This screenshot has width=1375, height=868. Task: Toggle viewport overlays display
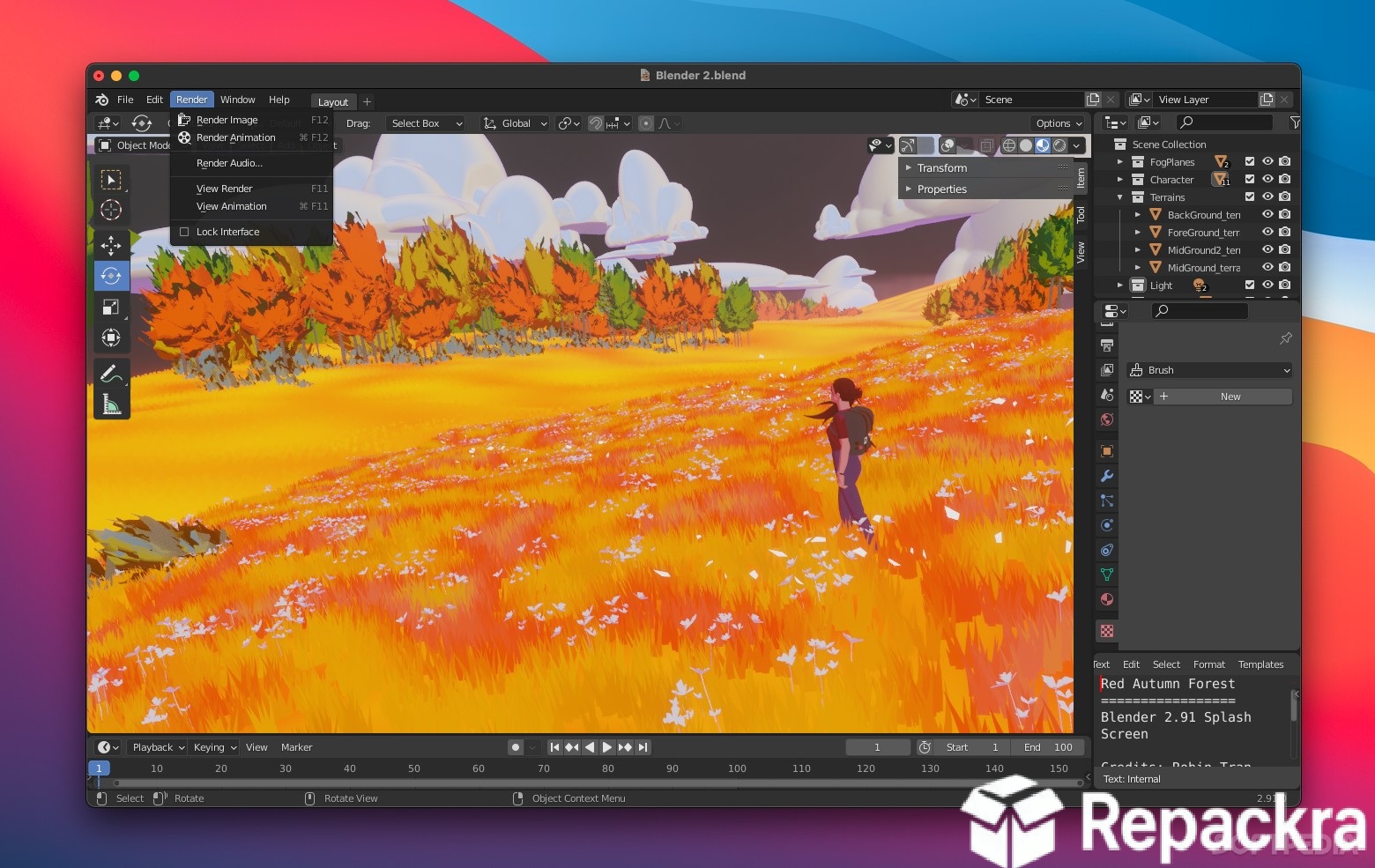tap(948, 145)
